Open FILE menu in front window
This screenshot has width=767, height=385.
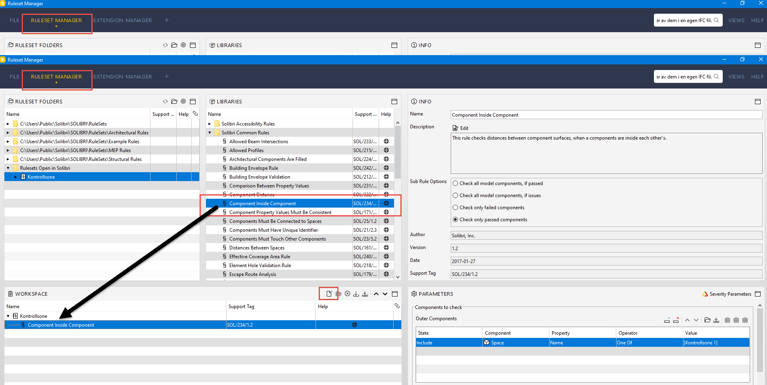coord(14,76)
